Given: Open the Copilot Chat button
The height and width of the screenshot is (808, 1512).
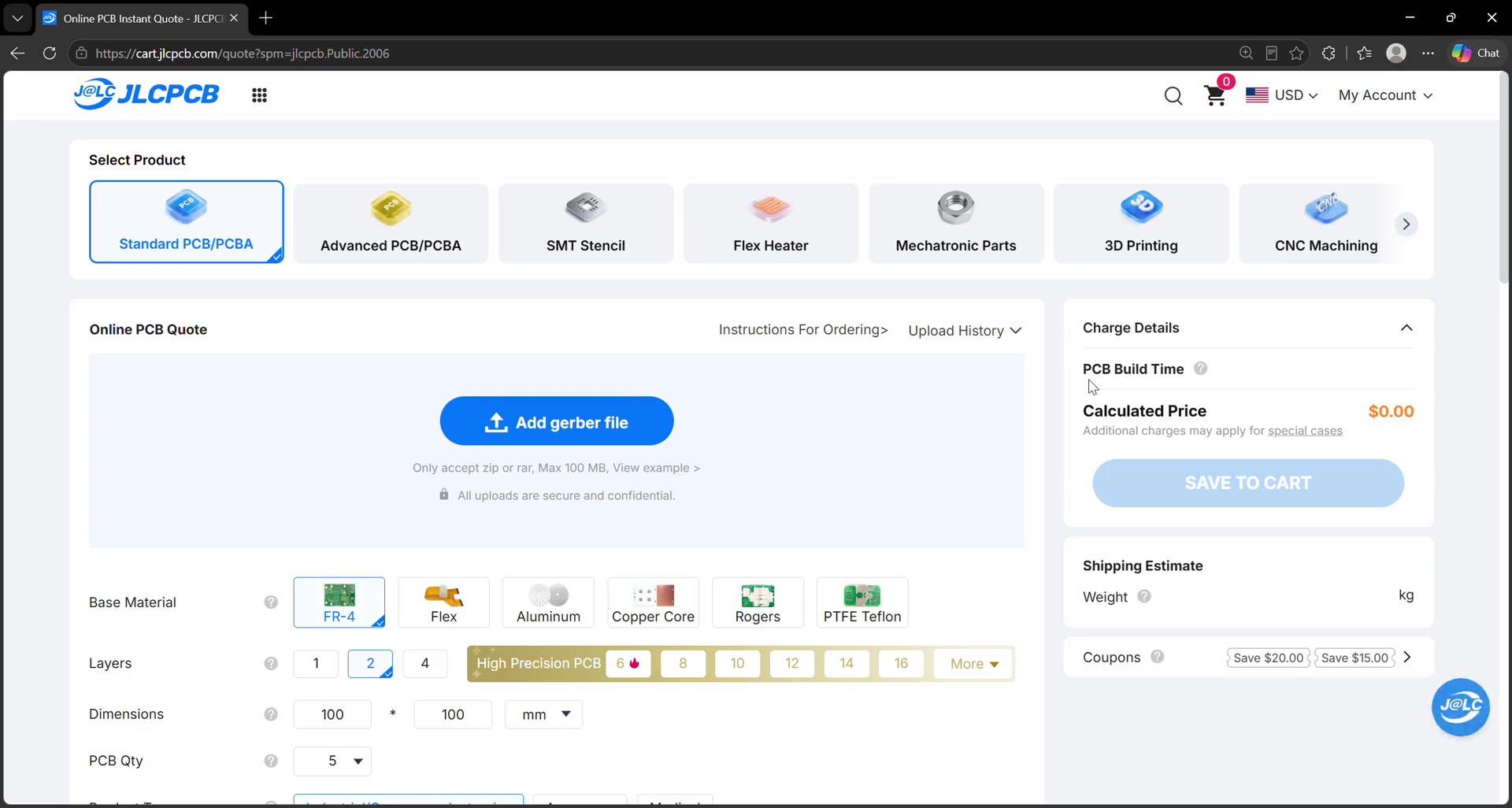Looking at the screenshot, I should (1476, 53).
